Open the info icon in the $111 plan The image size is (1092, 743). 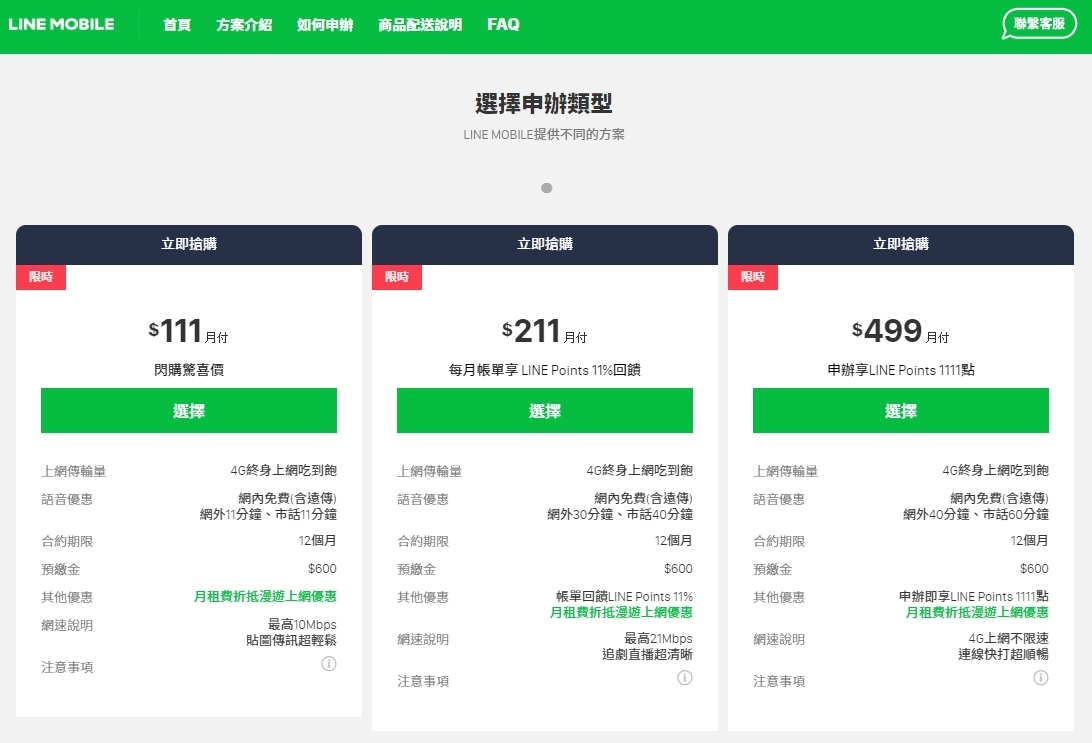click(x=329, y=664)
